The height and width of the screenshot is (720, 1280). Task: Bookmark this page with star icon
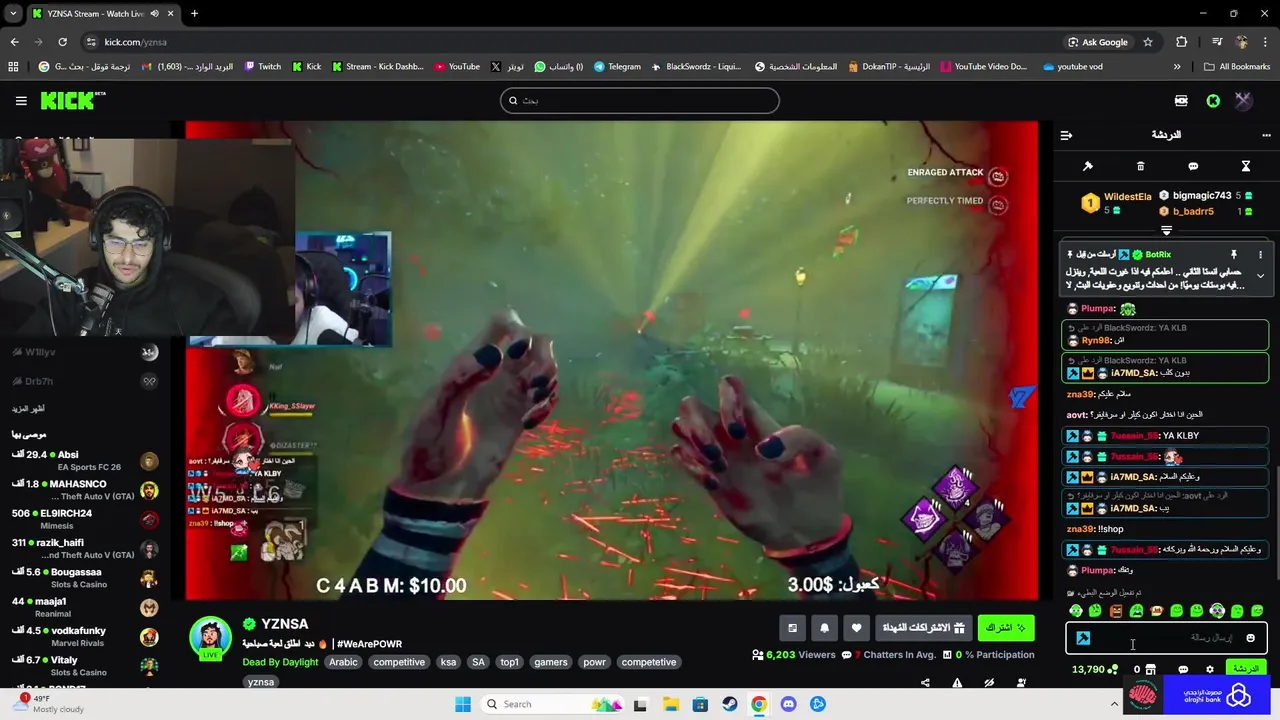click(1148, 42)
